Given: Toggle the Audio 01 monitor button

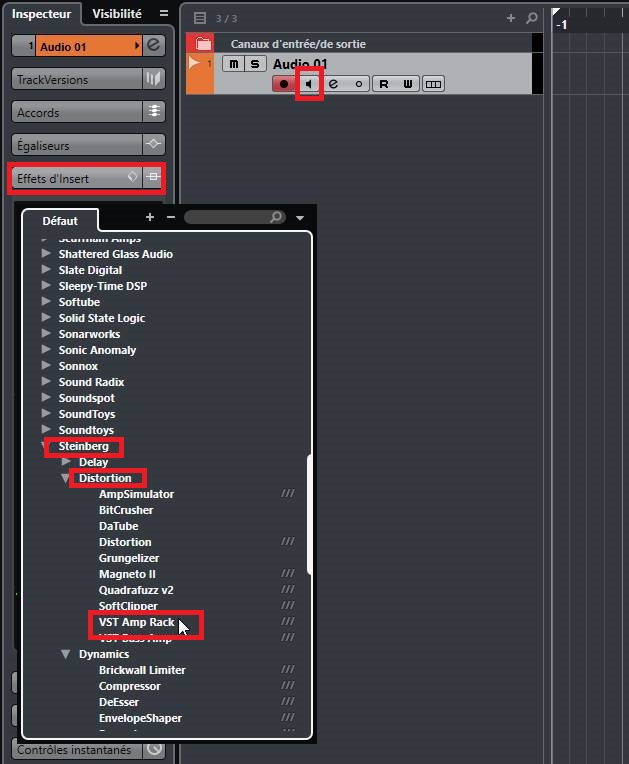Looking at the screenshot, I should tap(309, 84).
